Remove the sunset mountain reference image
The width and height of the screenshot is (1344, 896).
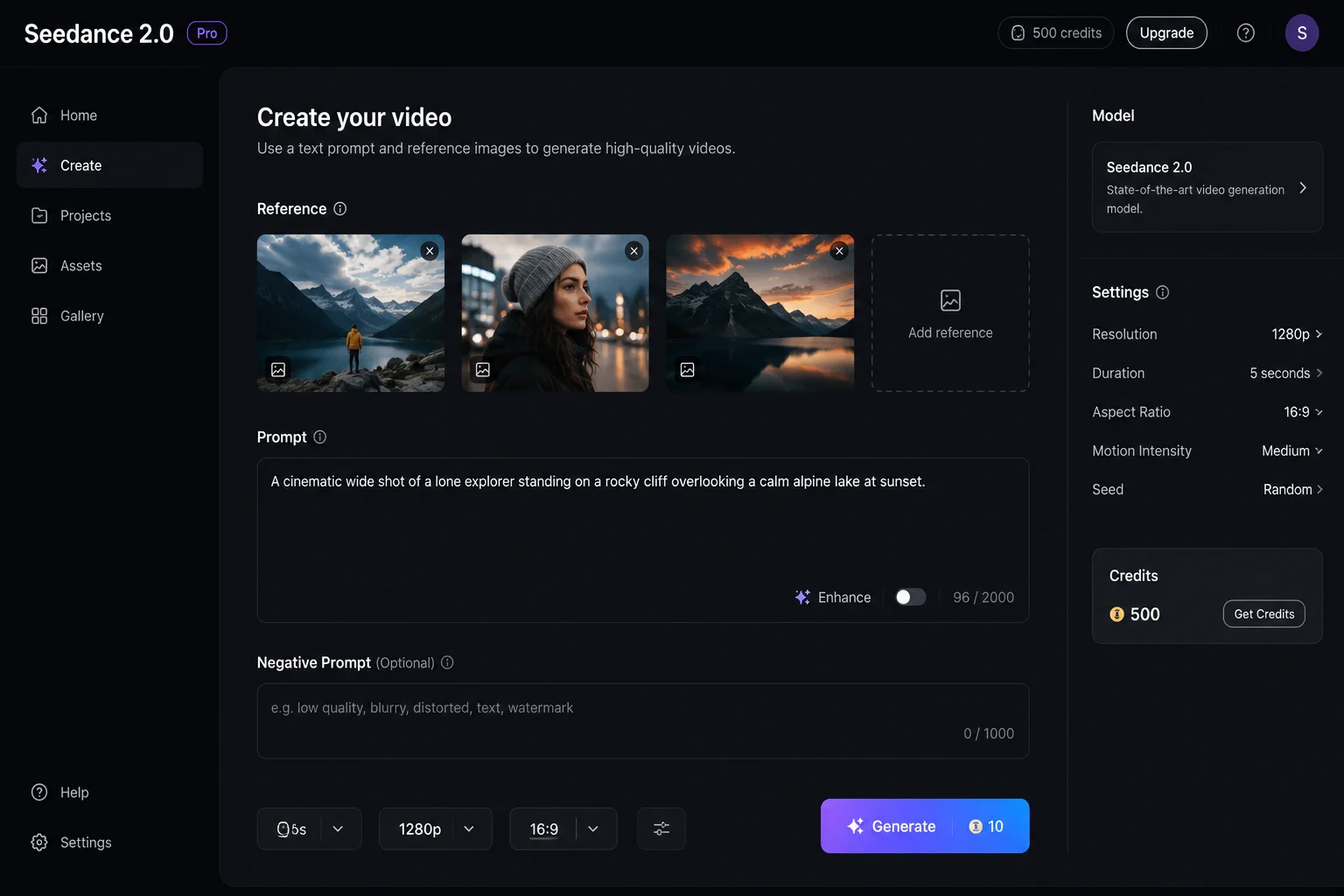point(839,251)
